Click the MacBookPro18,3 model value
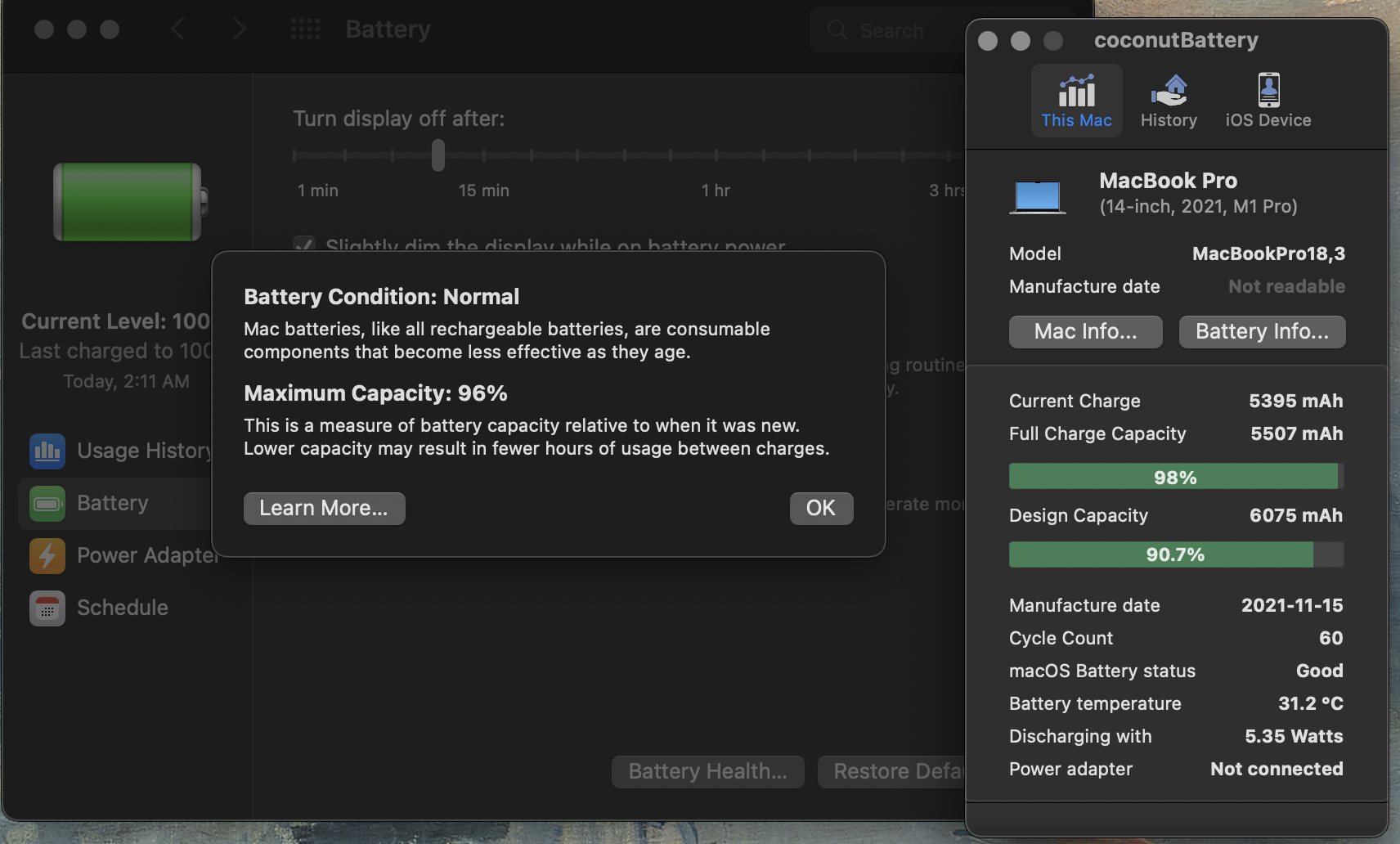 coord(1268,254)
